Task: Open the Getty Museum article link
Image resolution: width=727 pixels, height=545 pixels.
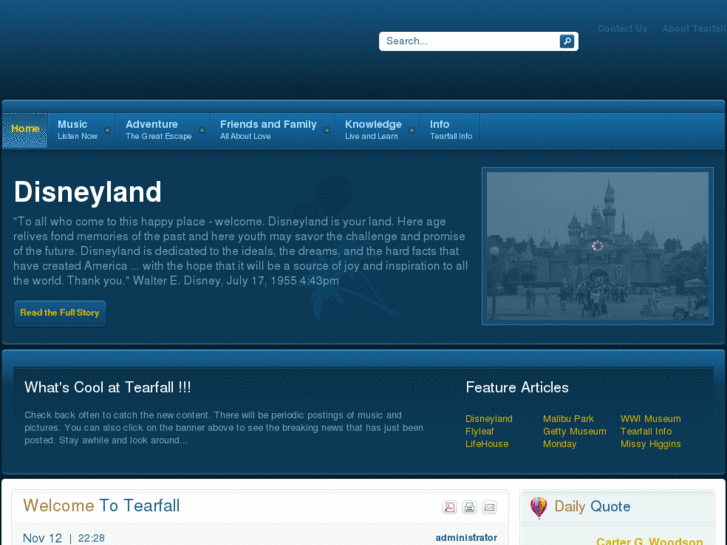Action: pos(574,431)
